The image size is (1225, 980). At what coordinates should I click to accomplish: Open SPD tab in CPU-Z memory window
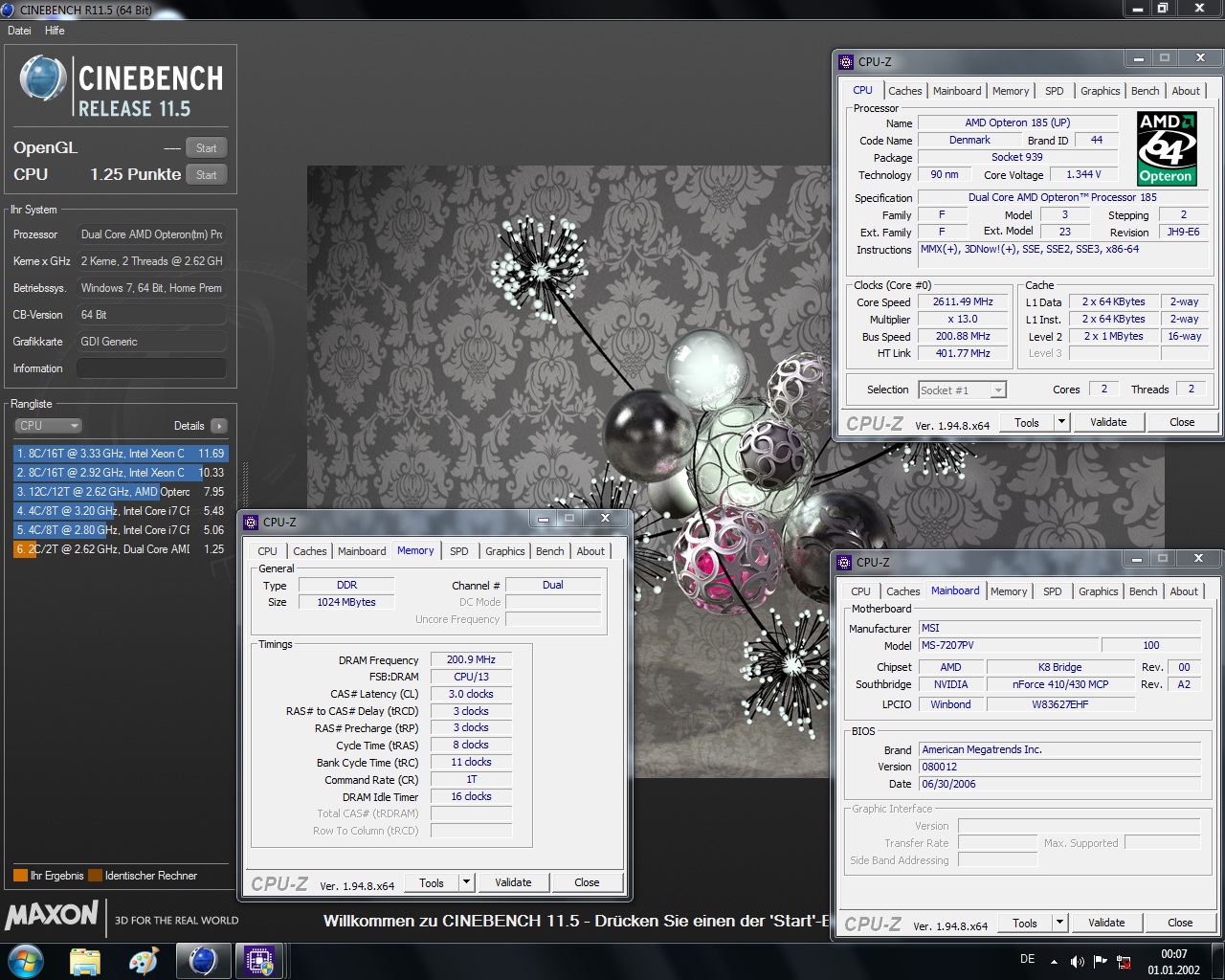pyautogui.click(x=459, y=551)
